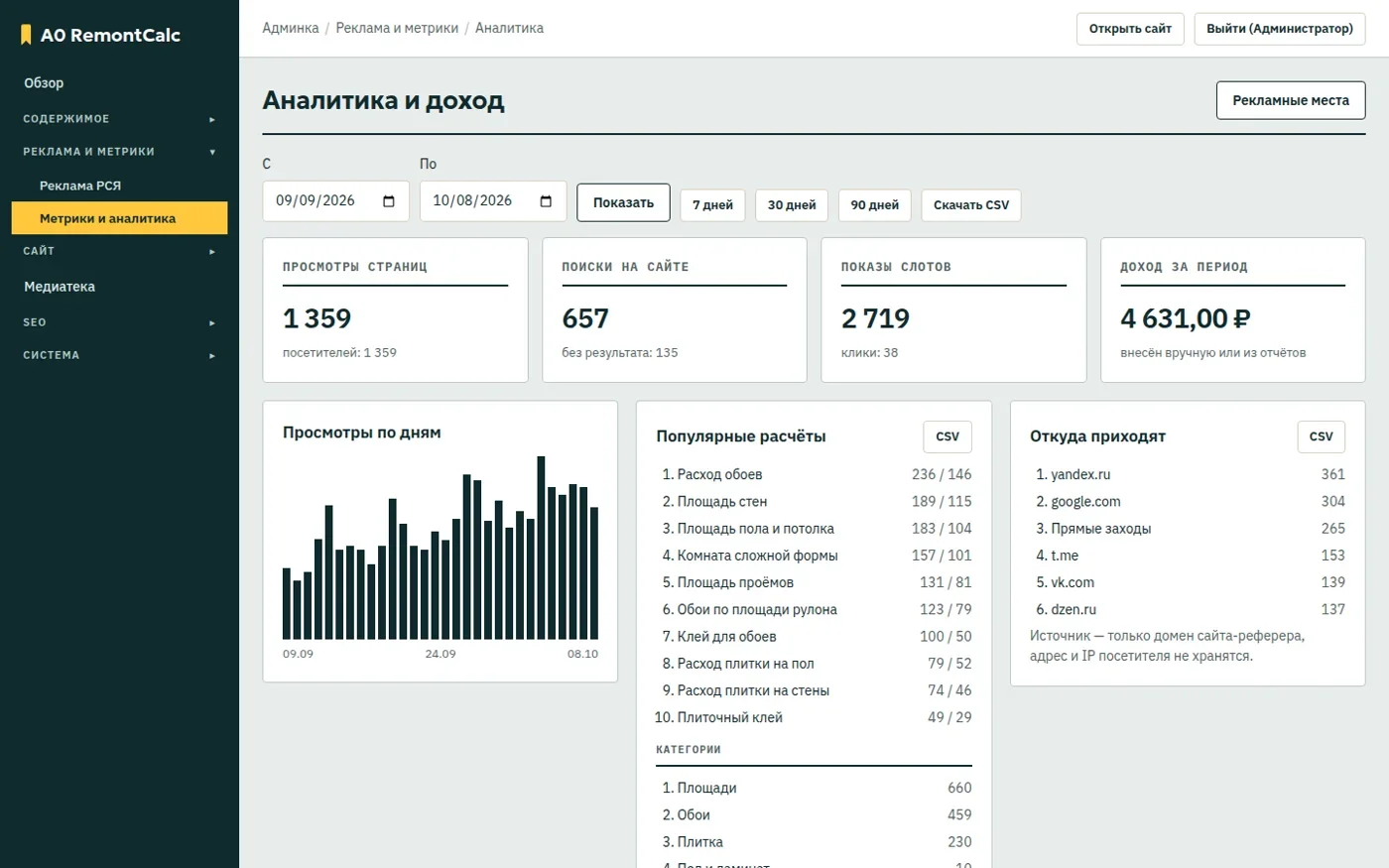This screenshot has width=1389, height=868.
Task: Click the yellow bookmark logo icon
Action: click(x=27, y=35)
